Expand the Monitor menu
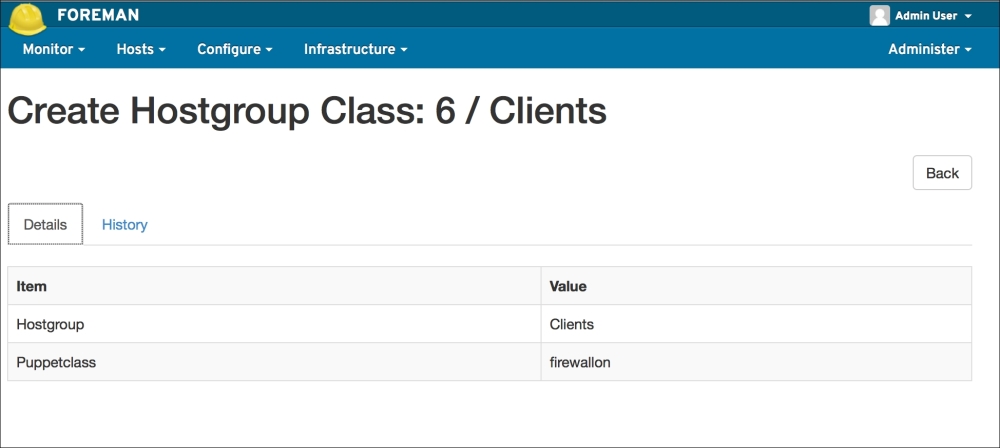1000x448 pixels. pyautogui.click(x=53, y=49)
